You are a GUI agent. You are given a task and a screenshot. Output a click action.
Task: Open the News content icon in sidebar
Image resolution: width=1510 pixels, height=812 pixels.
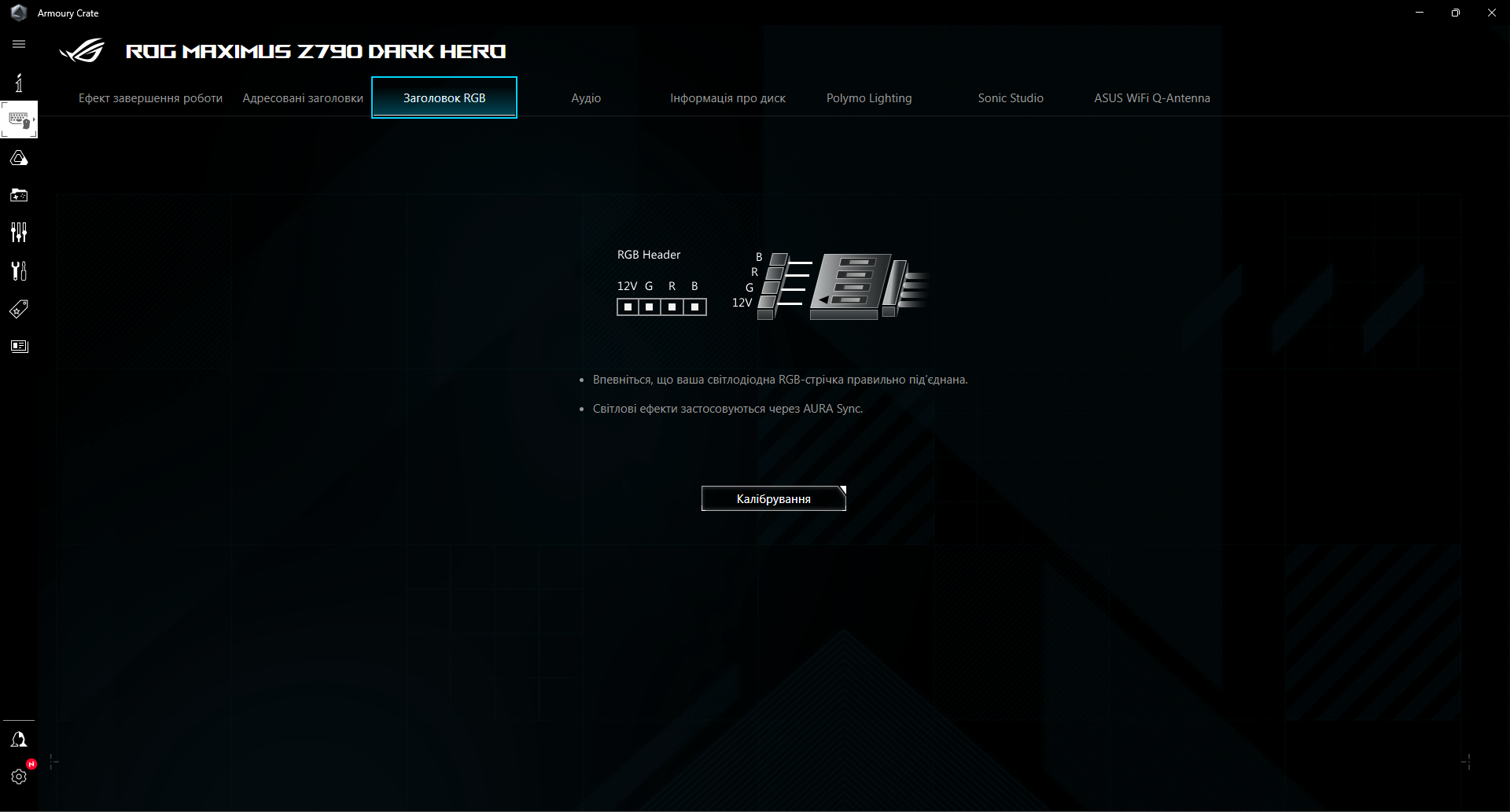[19, 346]
